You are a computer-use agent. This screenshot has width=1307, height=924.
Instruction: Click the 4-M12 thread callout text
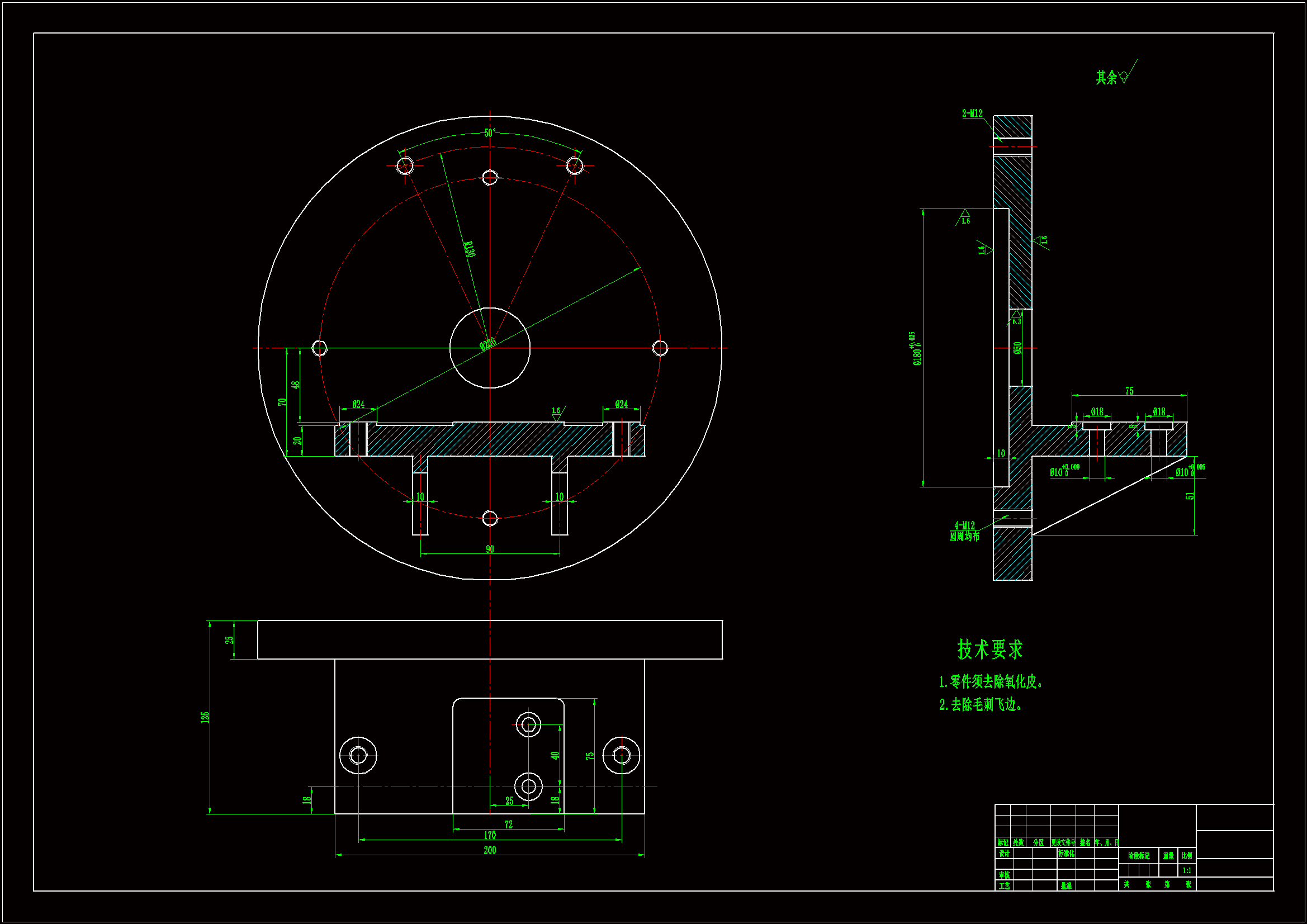coord(964,525)
